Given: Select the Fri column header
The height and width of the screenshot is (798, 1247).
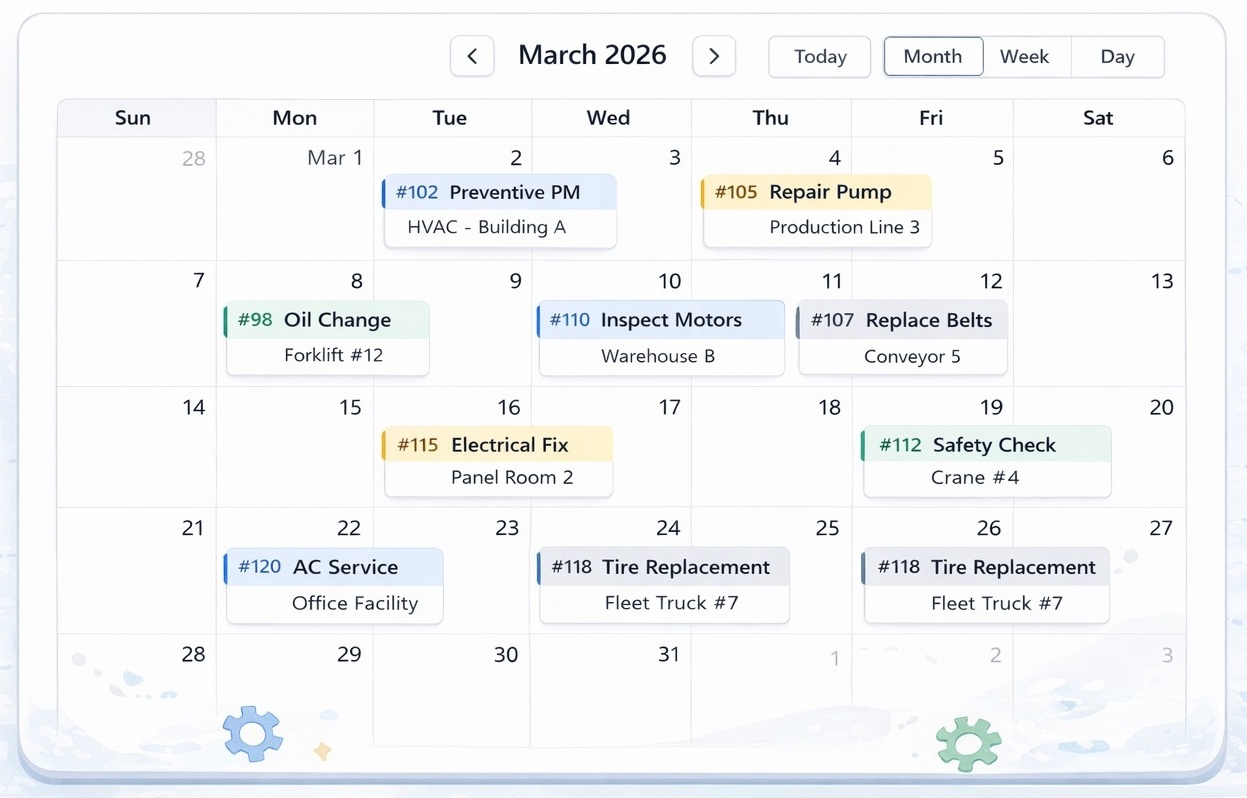Looking at the screenshot, I should click(x=931, y=118).
